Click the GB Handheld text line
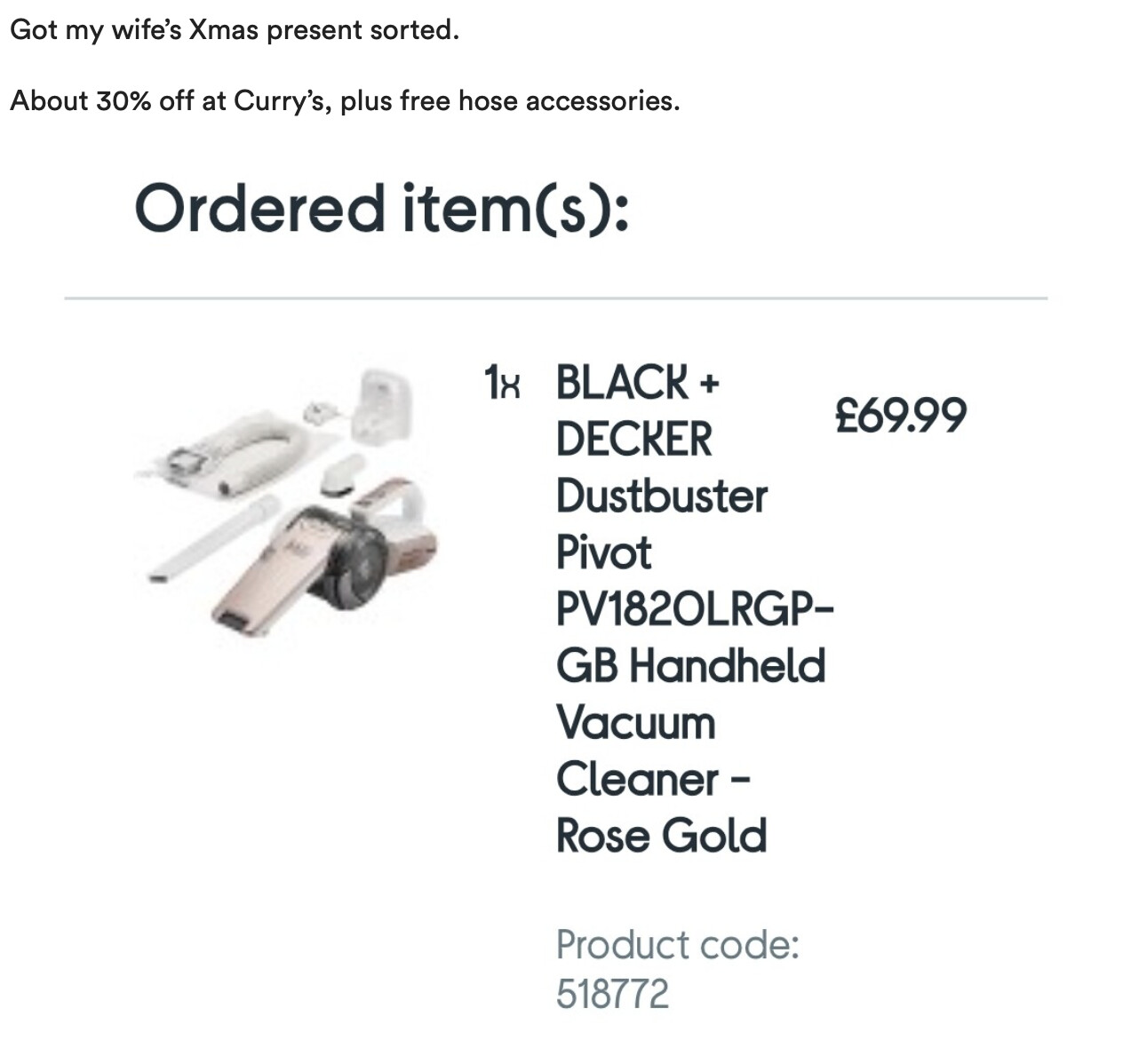Screen dimensions: 1123x1064 pyautogui.click(x=690, y=666)
